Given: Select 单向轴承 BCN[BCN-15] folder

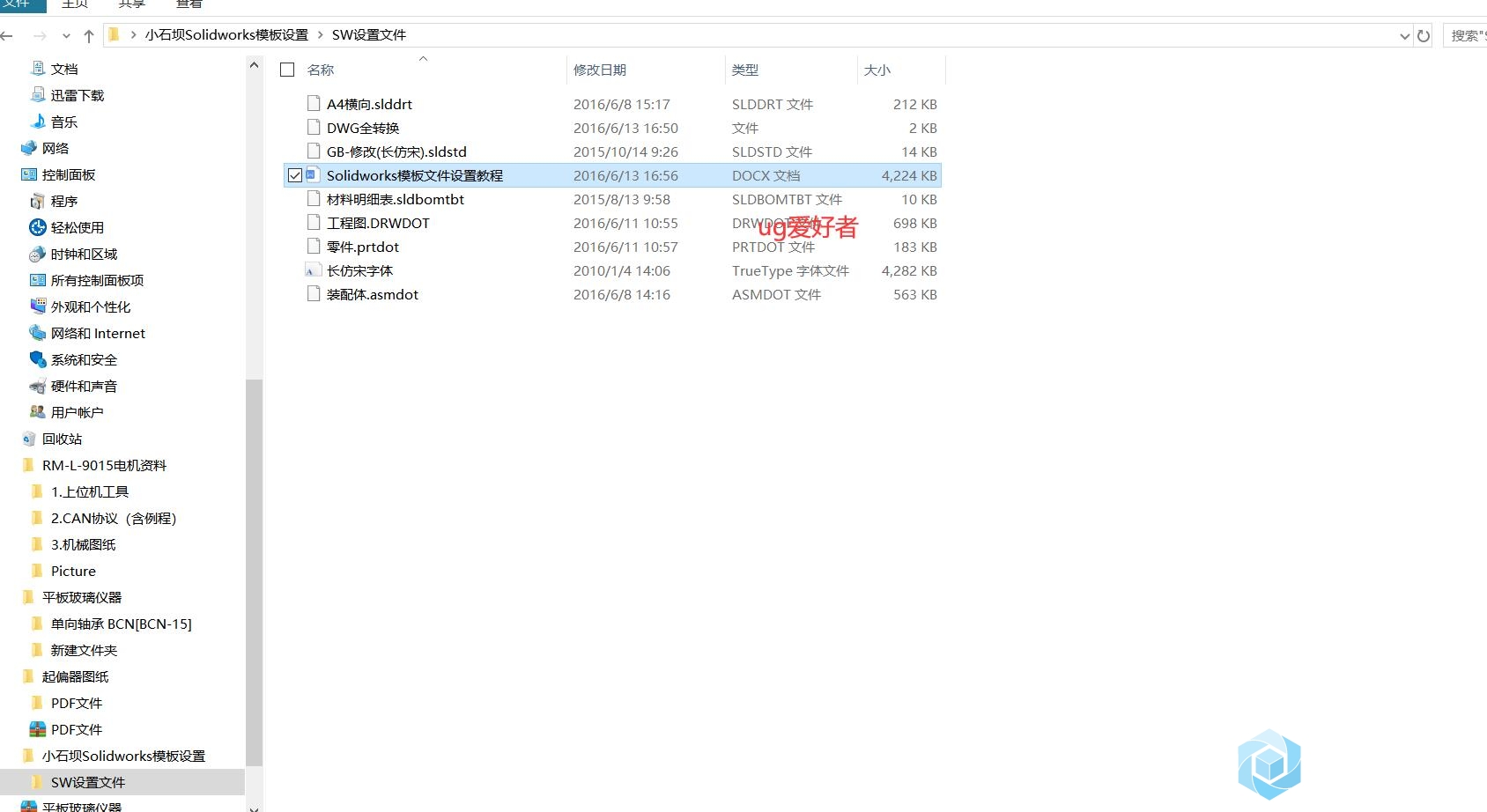Looking at the screenshot, I should 121,624.
